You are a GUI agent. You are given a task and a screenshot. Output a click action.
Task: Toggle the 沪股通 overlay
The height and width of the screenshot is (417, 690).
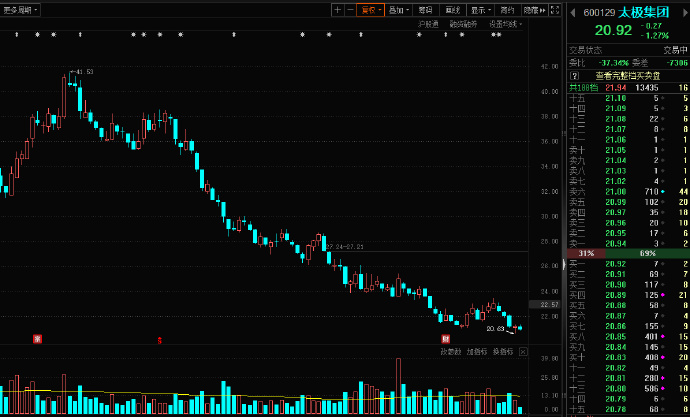[x=428, y=22]
